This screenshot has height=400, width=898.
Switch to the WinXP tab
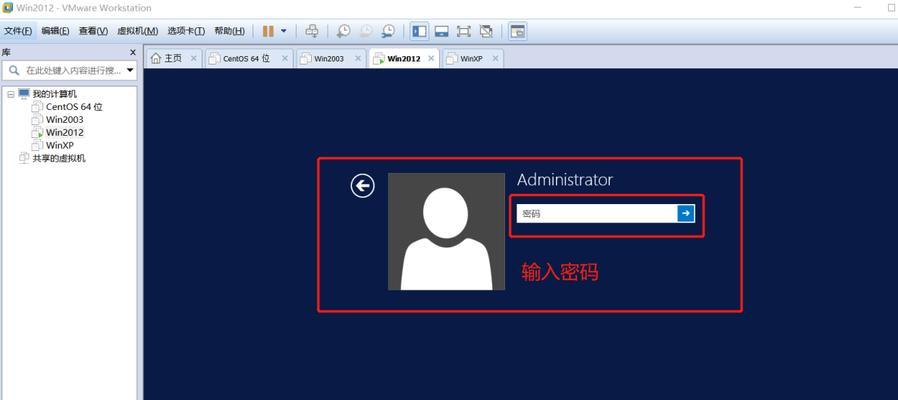472,58
